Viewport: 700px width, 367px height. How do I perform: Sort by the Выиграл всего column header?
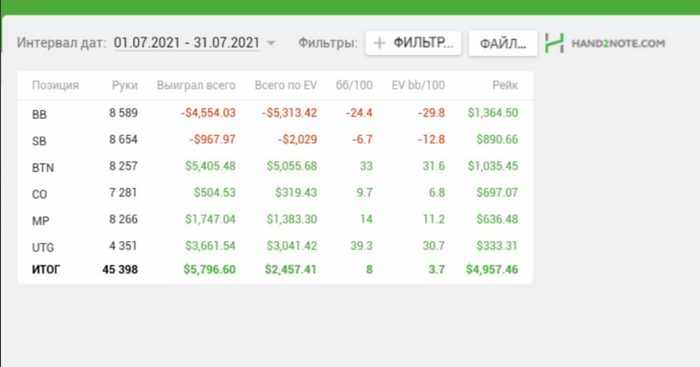(x=196, y=85)
